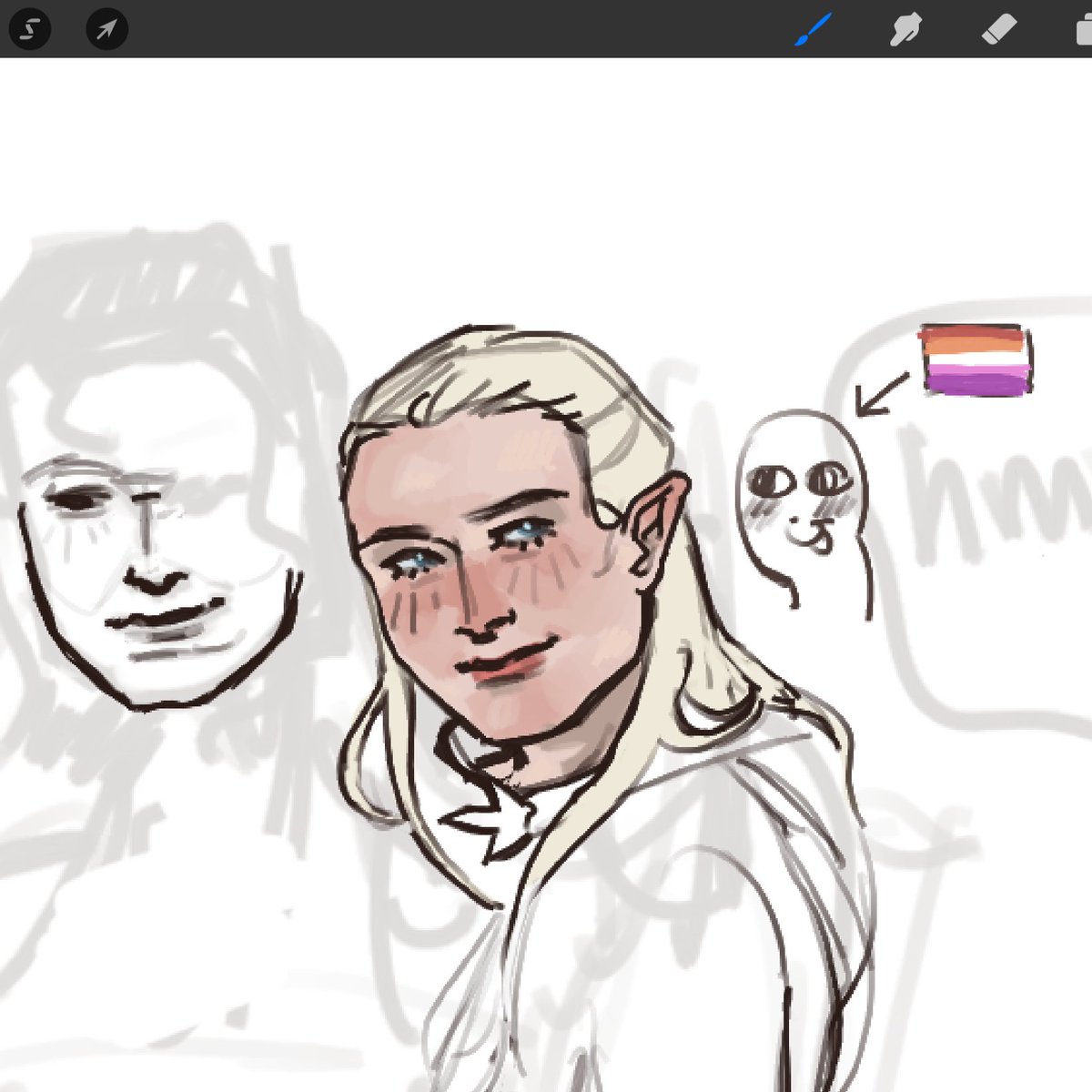The width and height of the screenshot is (1092, 1092).
Task: Select the Eraser tool
Action: (999, 30)
